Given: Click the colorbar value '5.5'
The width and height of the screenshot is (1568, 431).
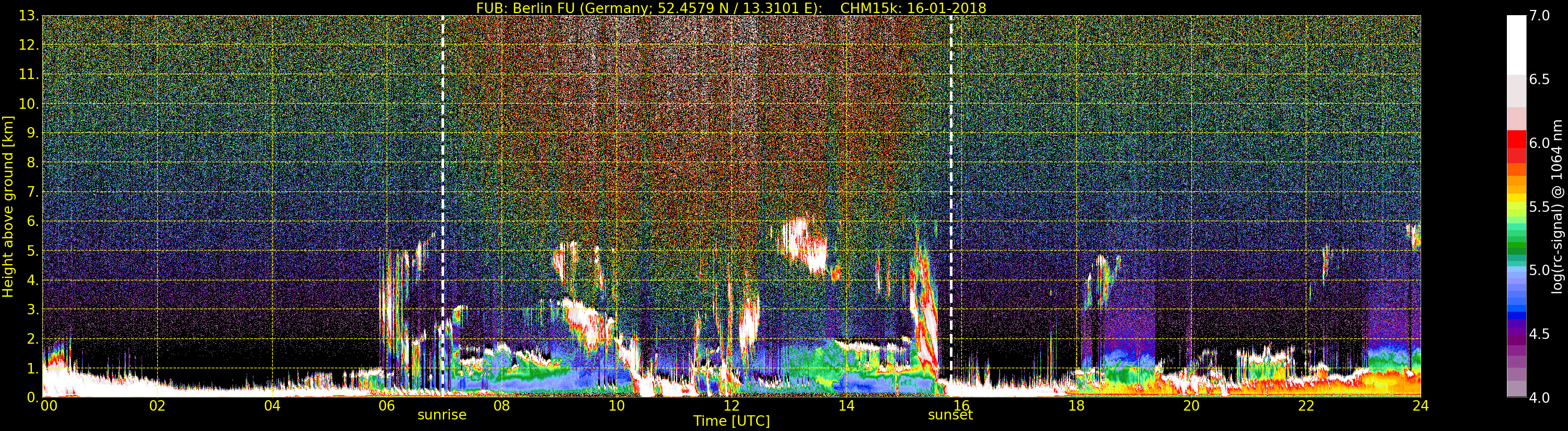Looking at the screenshot, I should tap(1539, 207).
